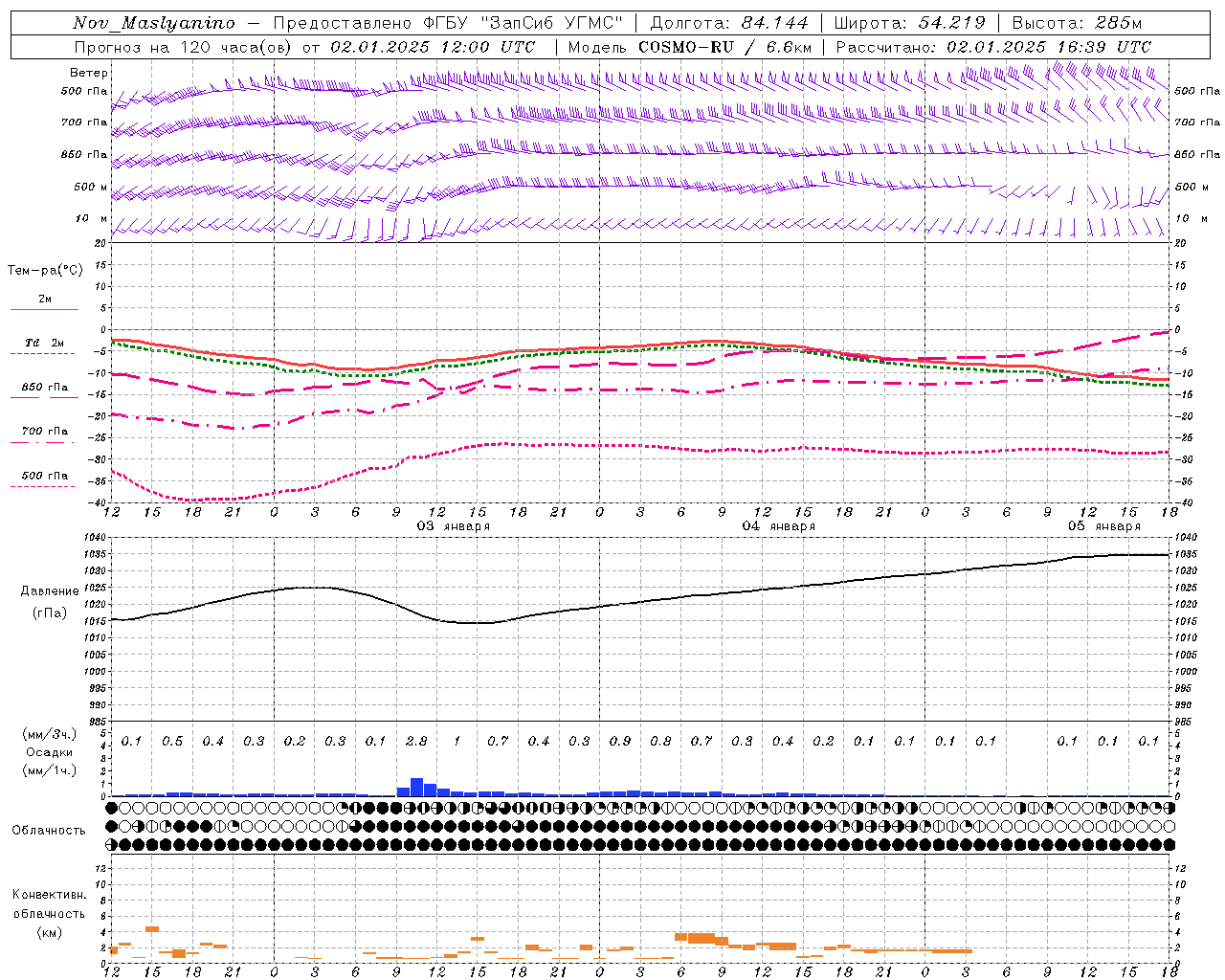Click the 3-hour precipitation value '0.5'
The height and width of the screenshot is (980, 1225).
click(172, 741)
